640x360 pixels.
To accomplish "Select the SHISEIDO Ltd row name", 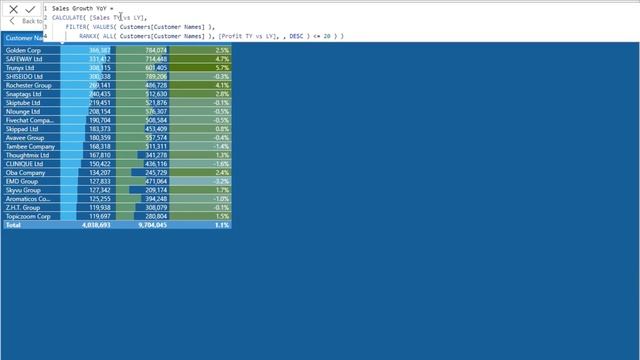I will [24, 77].
